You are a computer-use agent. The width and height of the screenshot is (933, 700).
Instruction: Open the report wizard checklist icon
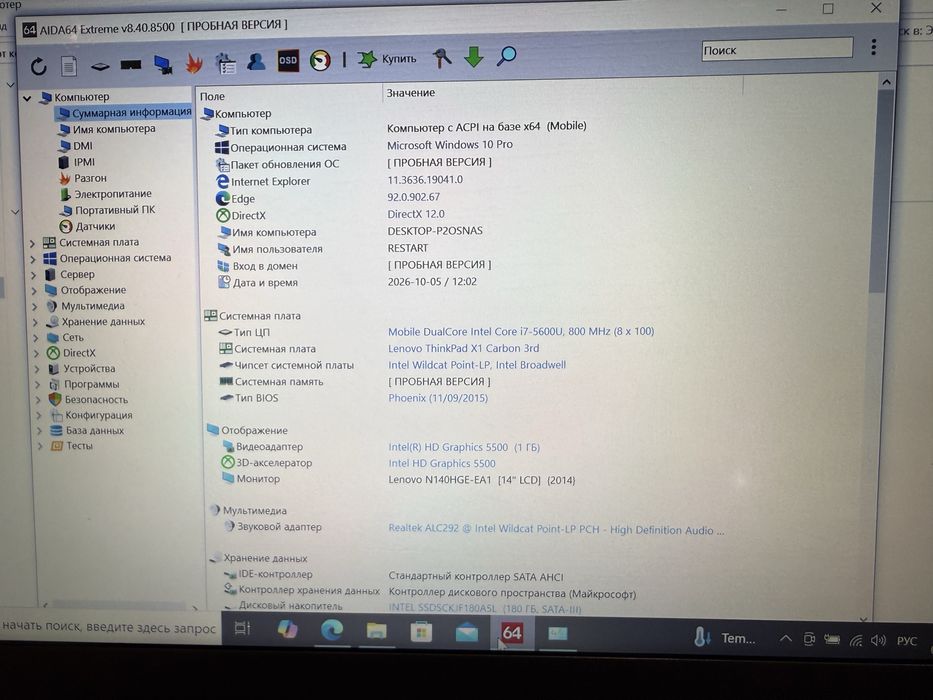(226, 62)
